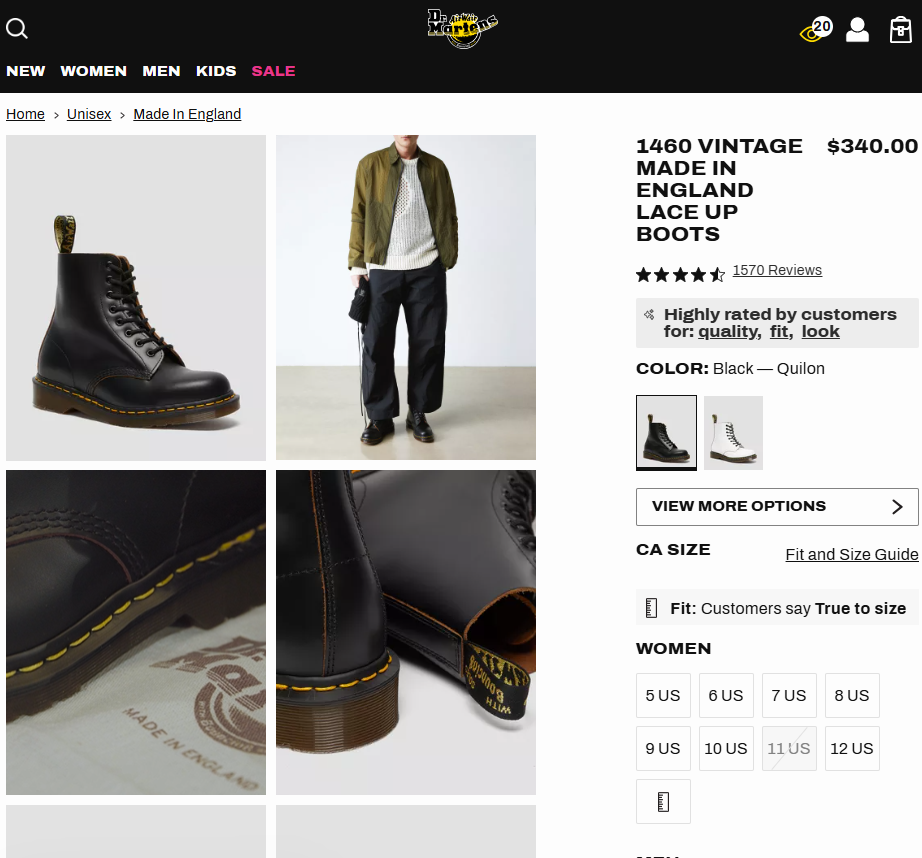The image size is (922, 858).
Task: Open the search magnifier icon
Action: click(x=16, y=28)
